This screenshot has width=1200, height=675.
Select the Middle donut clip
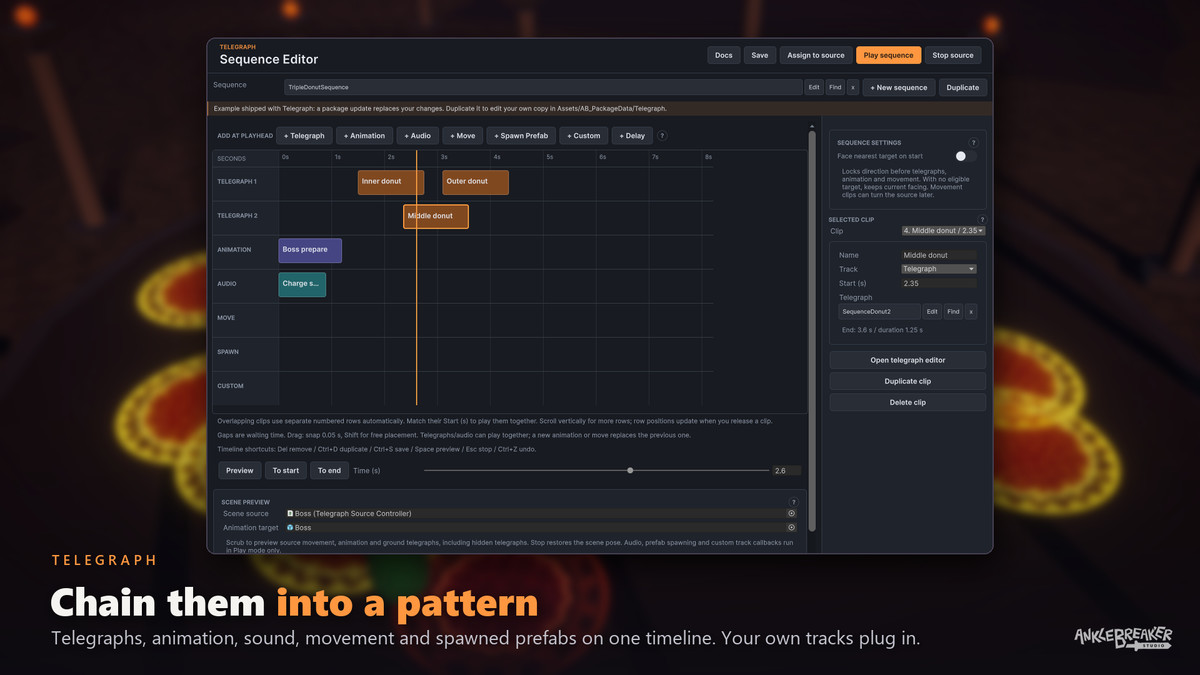[436, 216]
